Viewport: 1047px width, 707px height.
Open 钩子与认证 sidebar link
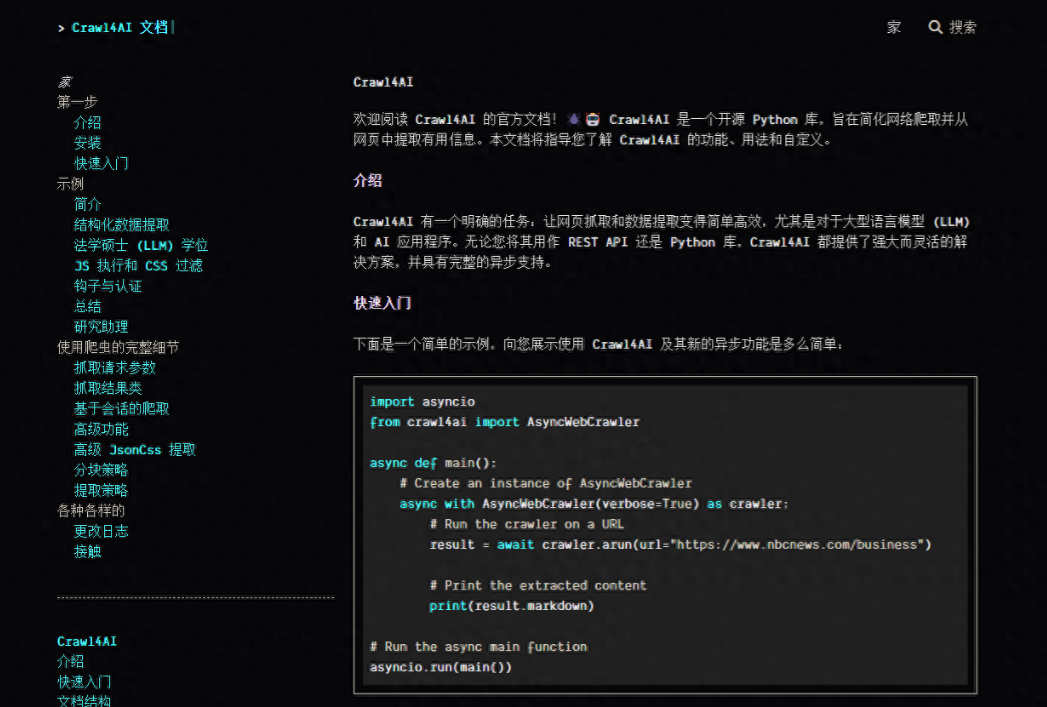[108, 286]
